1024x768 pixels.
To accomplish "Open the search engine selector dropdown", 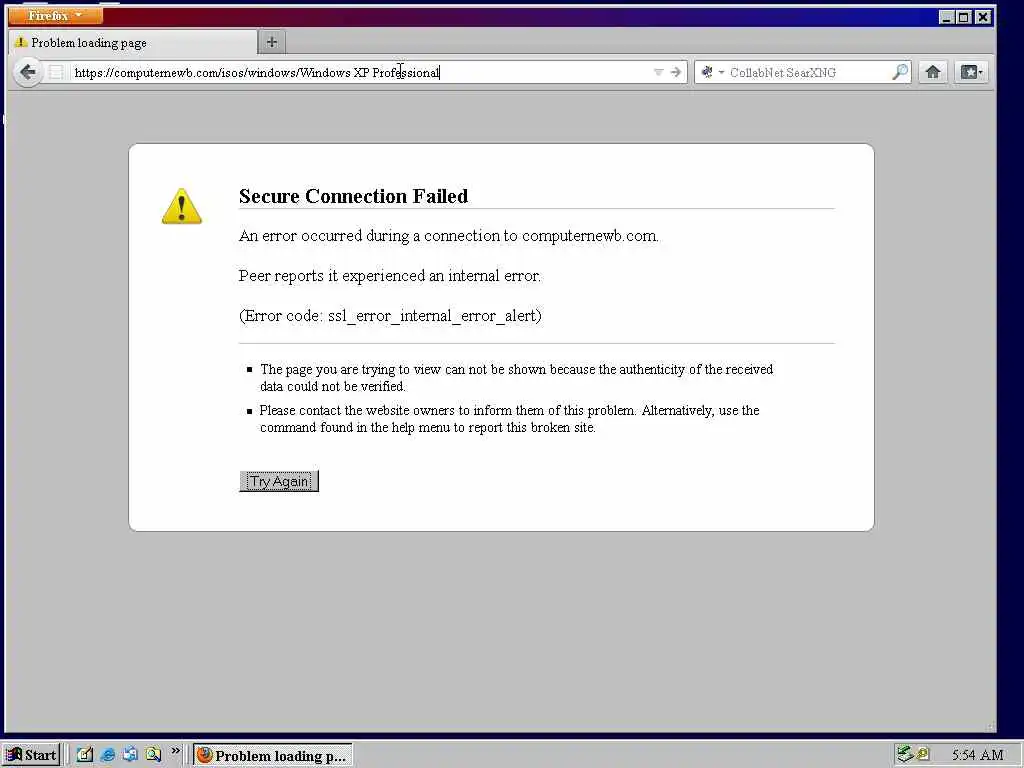I will click(x=712, y=72).
